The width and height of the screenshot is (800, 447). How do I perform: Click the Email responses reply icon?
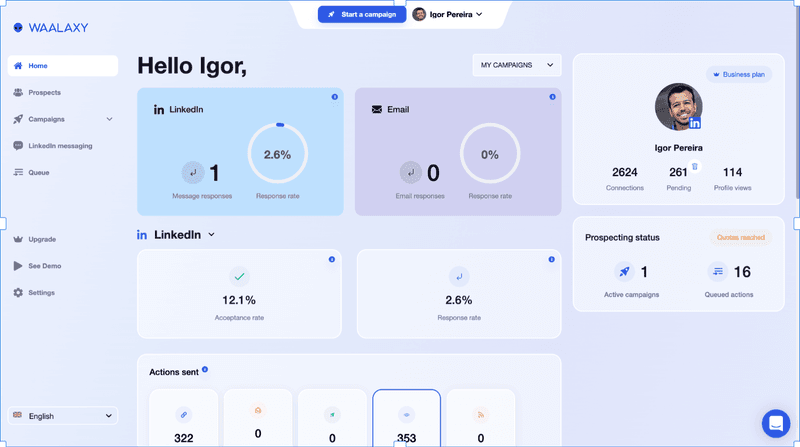(411, 173)
